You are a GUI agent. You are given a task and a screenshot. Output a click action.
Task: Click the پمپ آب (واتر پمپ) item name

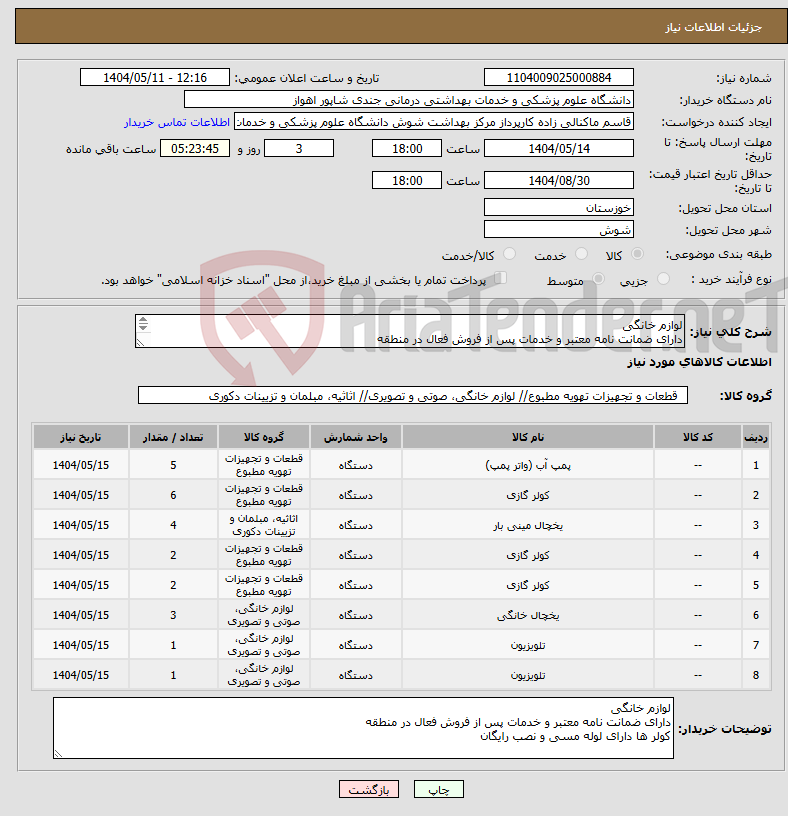point(528,465)
